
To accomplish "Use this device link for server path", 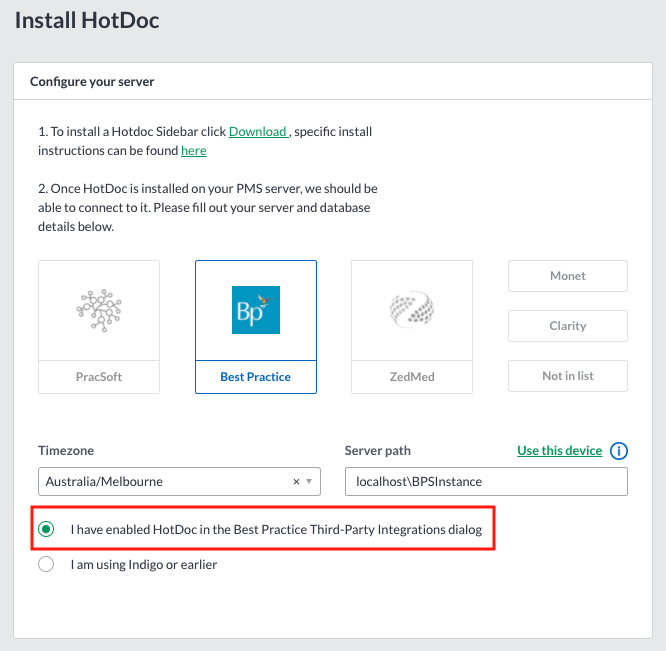I will point(559,451).
